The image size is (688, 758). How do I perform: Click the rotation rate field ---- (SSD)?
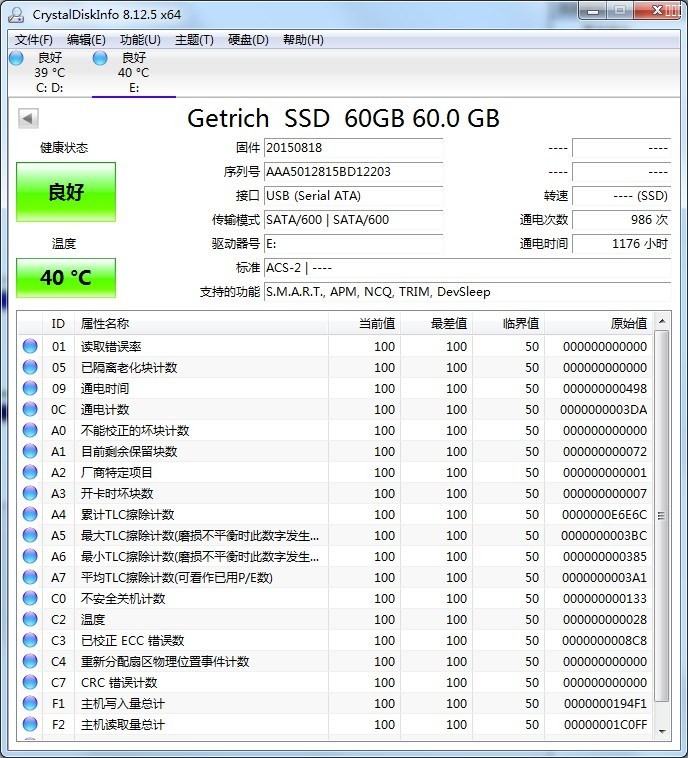[621, 196]
